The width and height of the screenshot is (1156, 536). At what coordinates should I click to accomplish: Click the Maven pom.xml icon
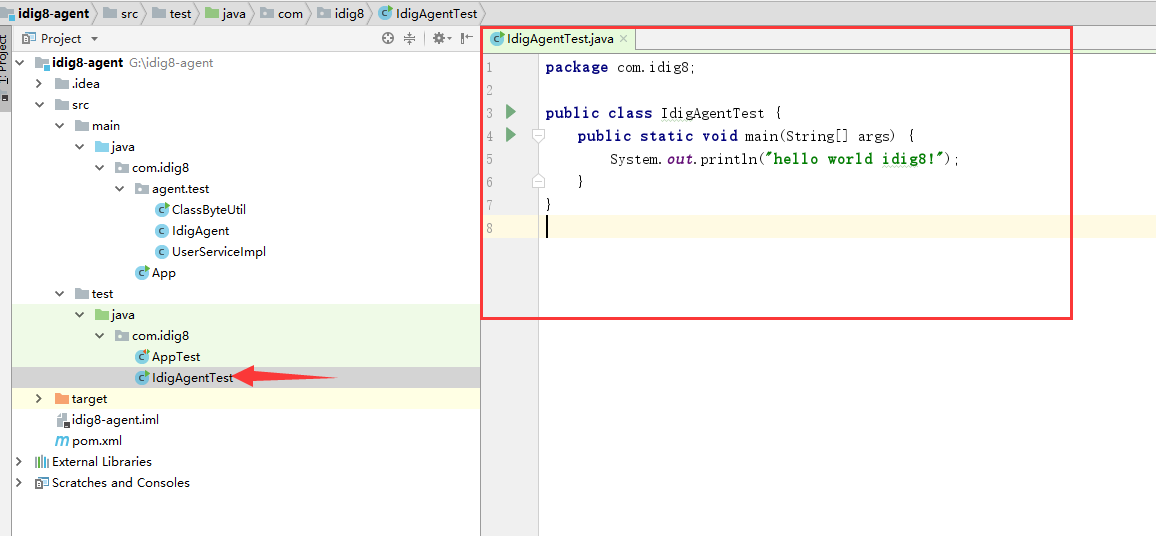pos(62,441)
